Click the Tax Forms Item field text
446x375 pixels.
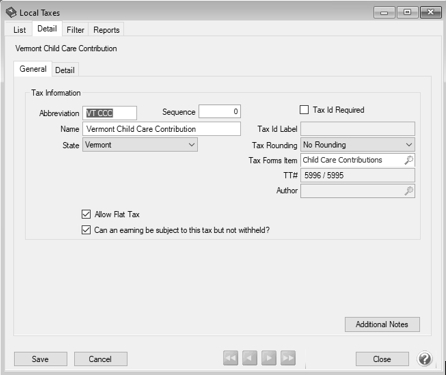click(342, 160)
